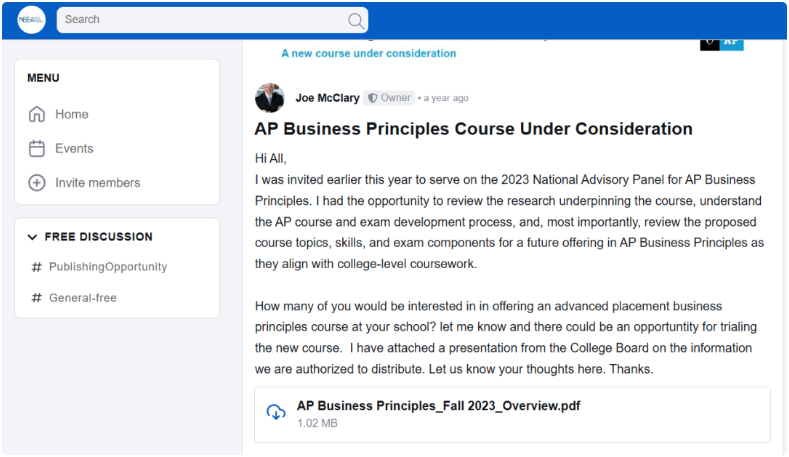
Task: Open Home from the menu
Action: [x=71, y=114]
